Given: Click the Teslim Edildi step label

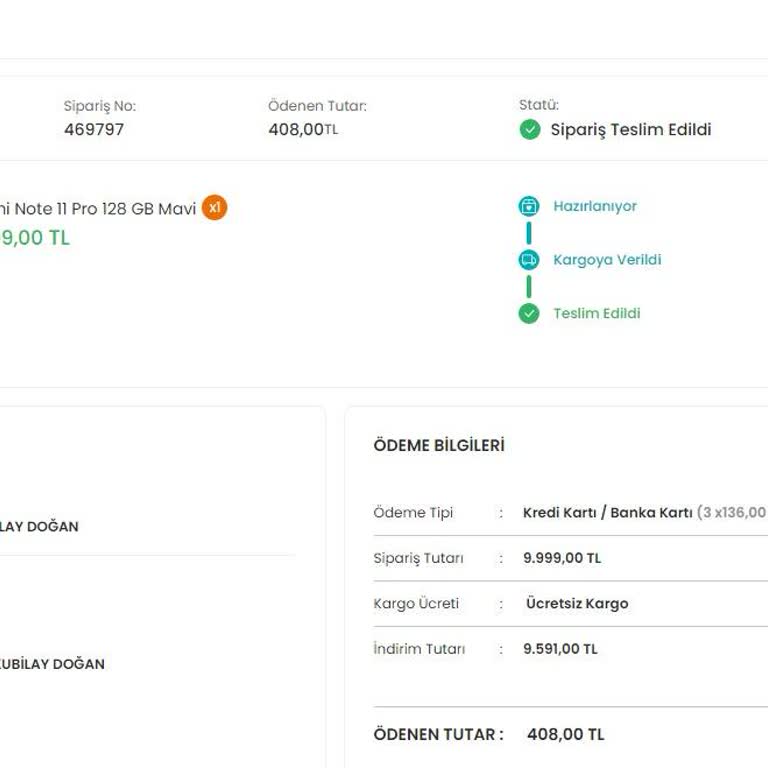Looking at the screenshot, I should pos(597,313).
